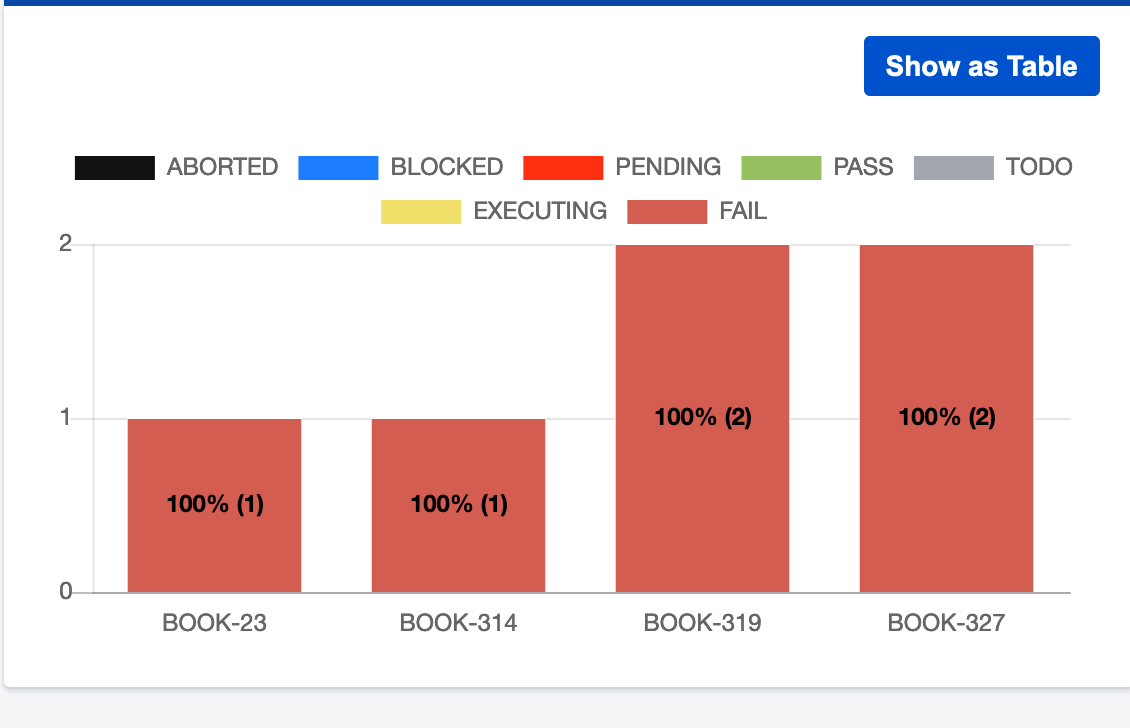Toggle the ABORTED series via its legend label
The image size is (1130, 728).
coord(223,167)
